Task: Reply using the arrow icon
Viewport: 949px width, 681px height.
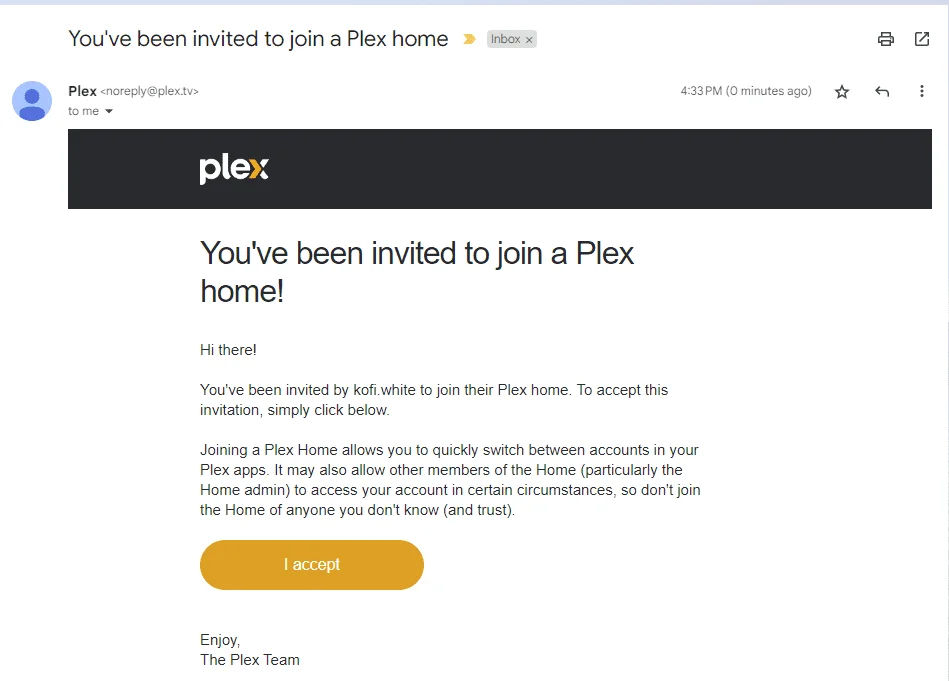Action: (882, 91)
